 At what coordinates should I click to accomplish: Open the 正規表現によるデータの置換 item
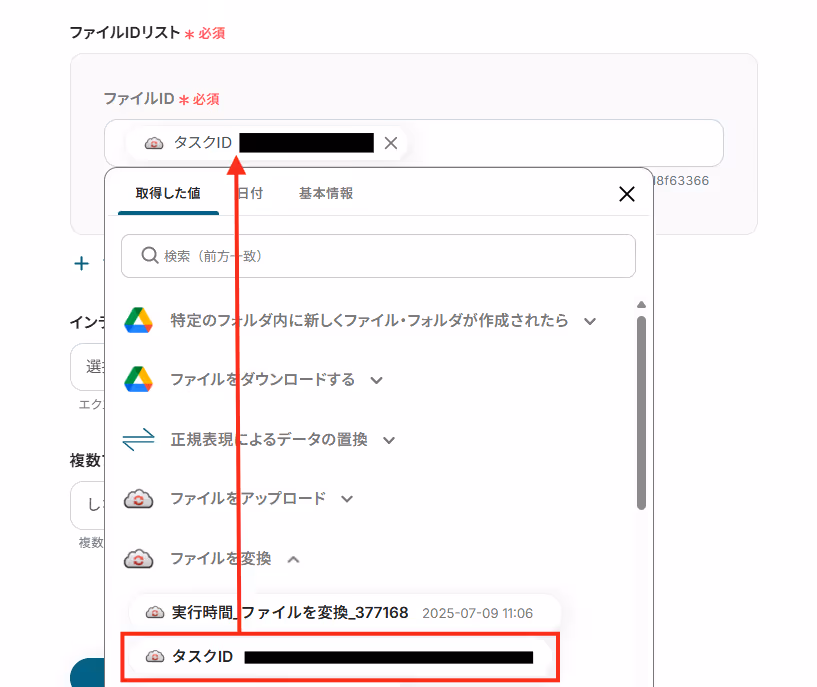[x=269, y=440]
